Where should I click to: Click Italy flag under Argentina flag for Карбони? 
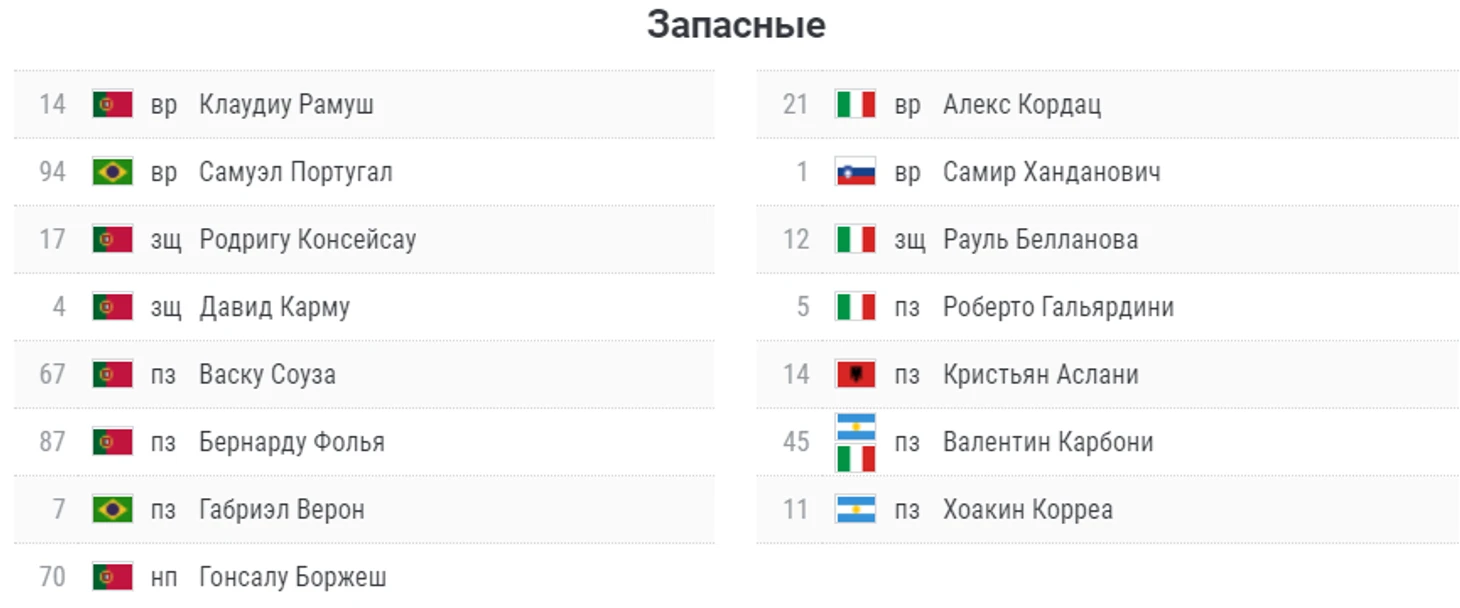click(855, 458)
